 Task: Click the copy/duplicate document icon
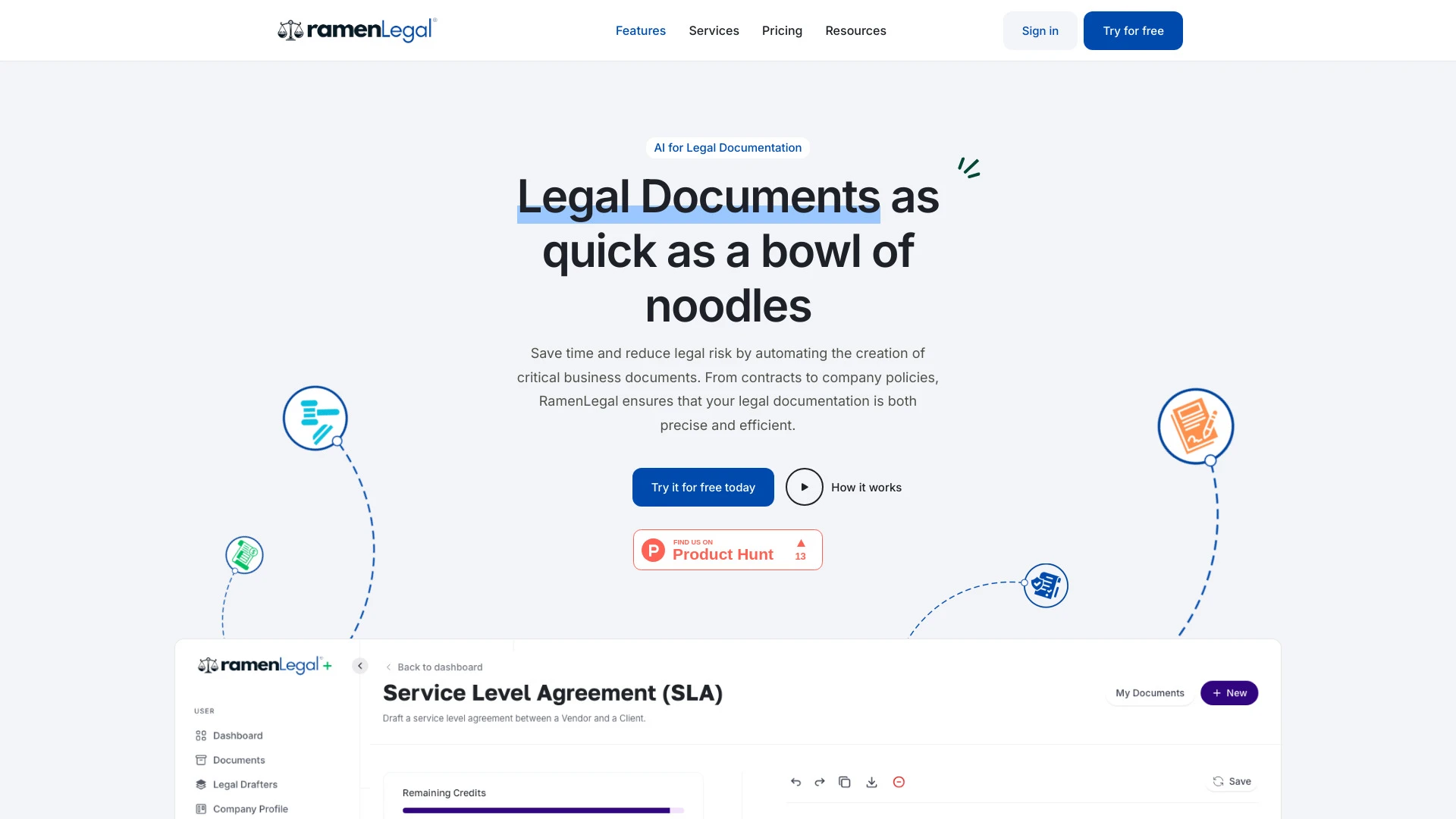click(845, 782)
